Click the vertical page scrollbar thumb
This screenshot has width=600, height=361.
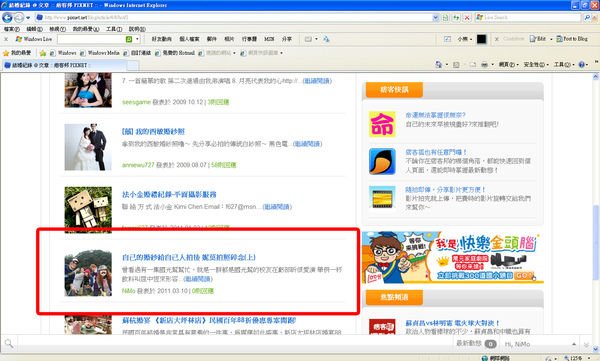pos(596,242)
